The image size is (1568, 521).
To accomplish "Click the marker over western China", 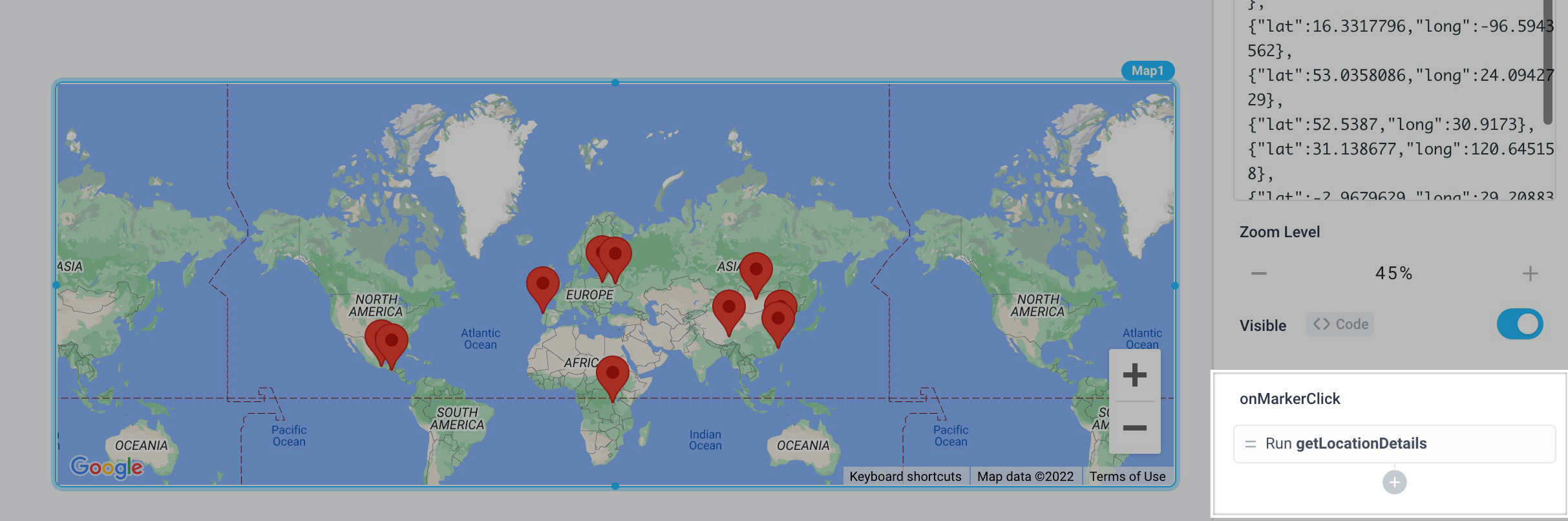I will click(x=728, y=314).
